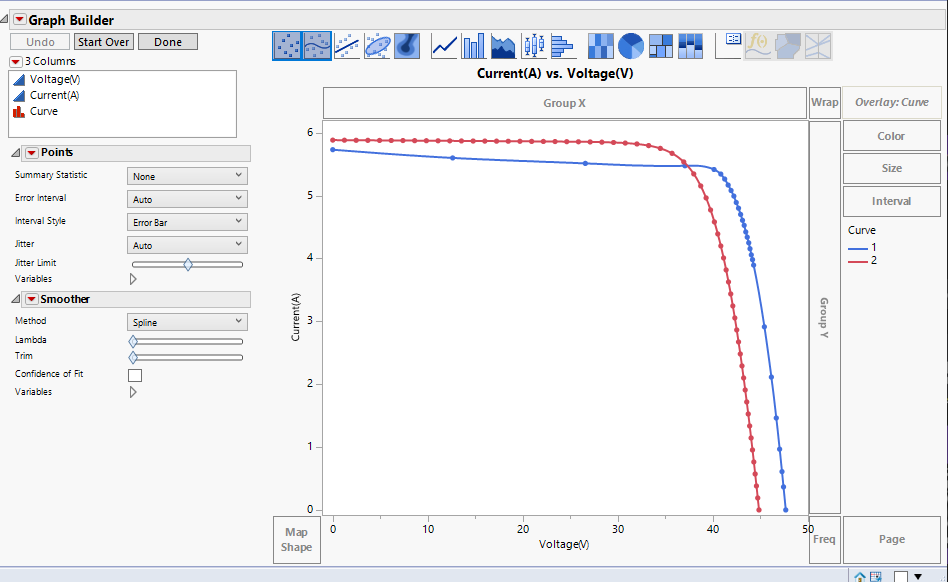Expand Variables under Smoother section

tap(133, 392)
